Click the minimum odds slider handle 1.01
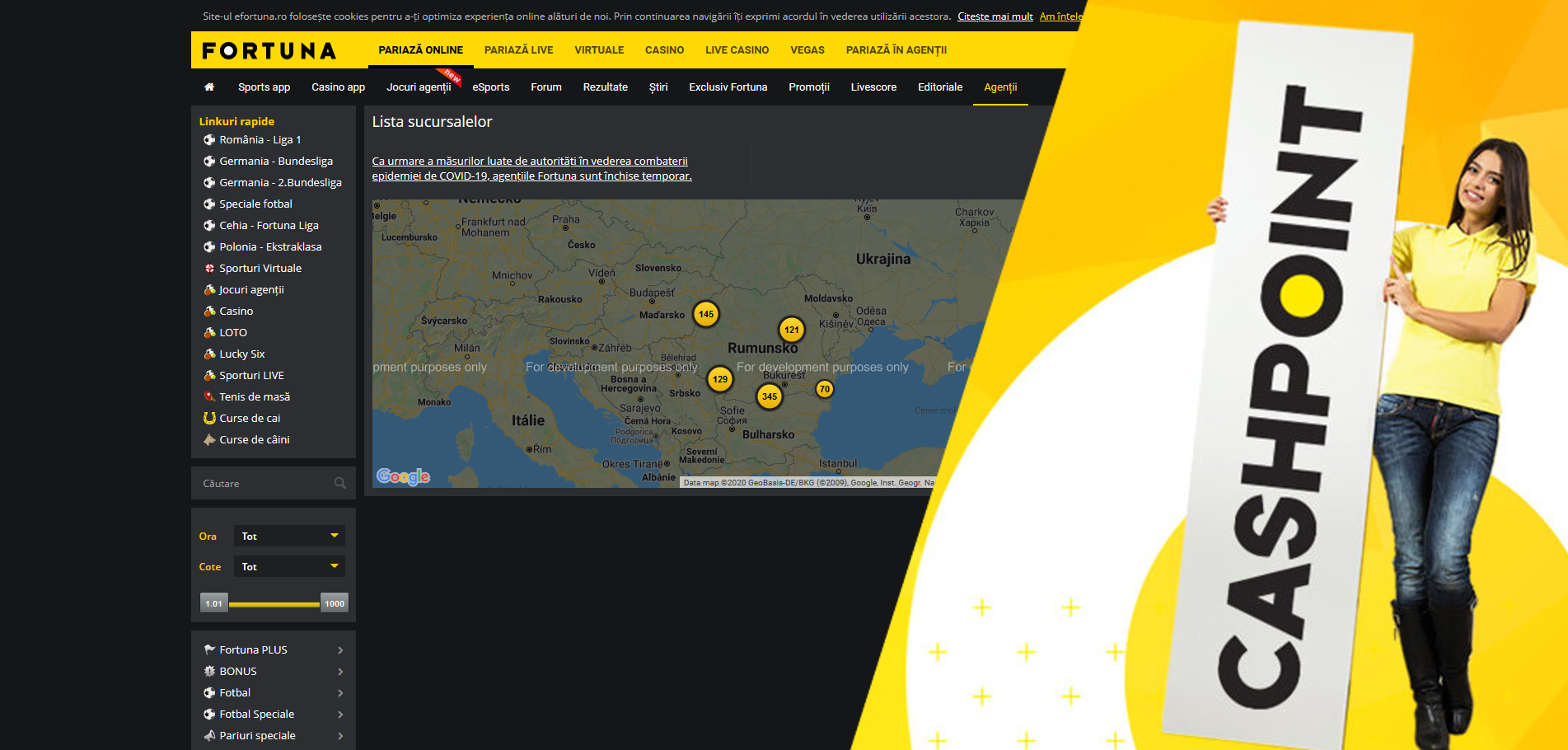 (x=214, y=603)
